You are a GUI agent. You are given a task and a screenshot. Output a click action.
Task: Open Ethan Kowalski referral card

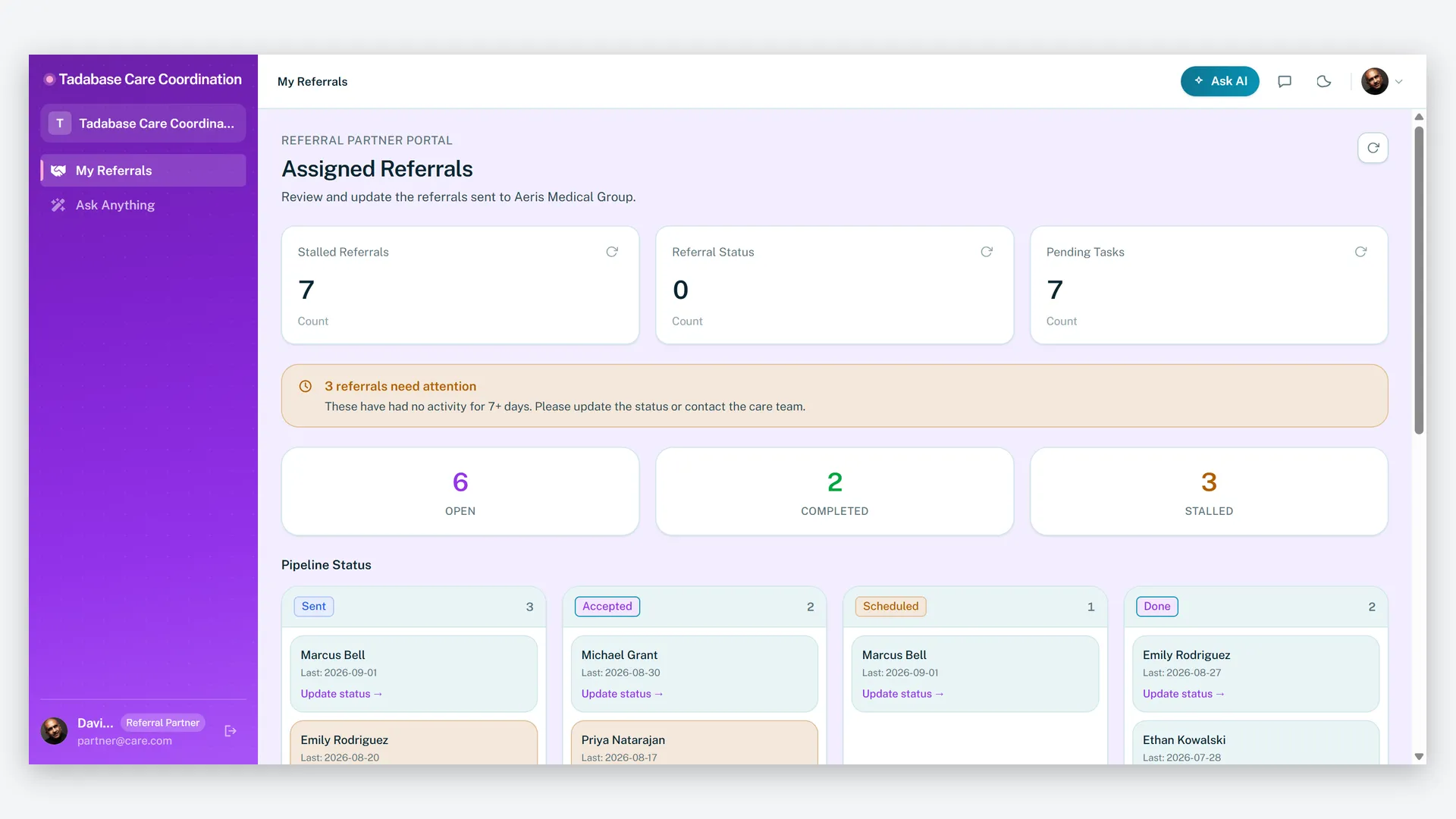(1255, 743)
